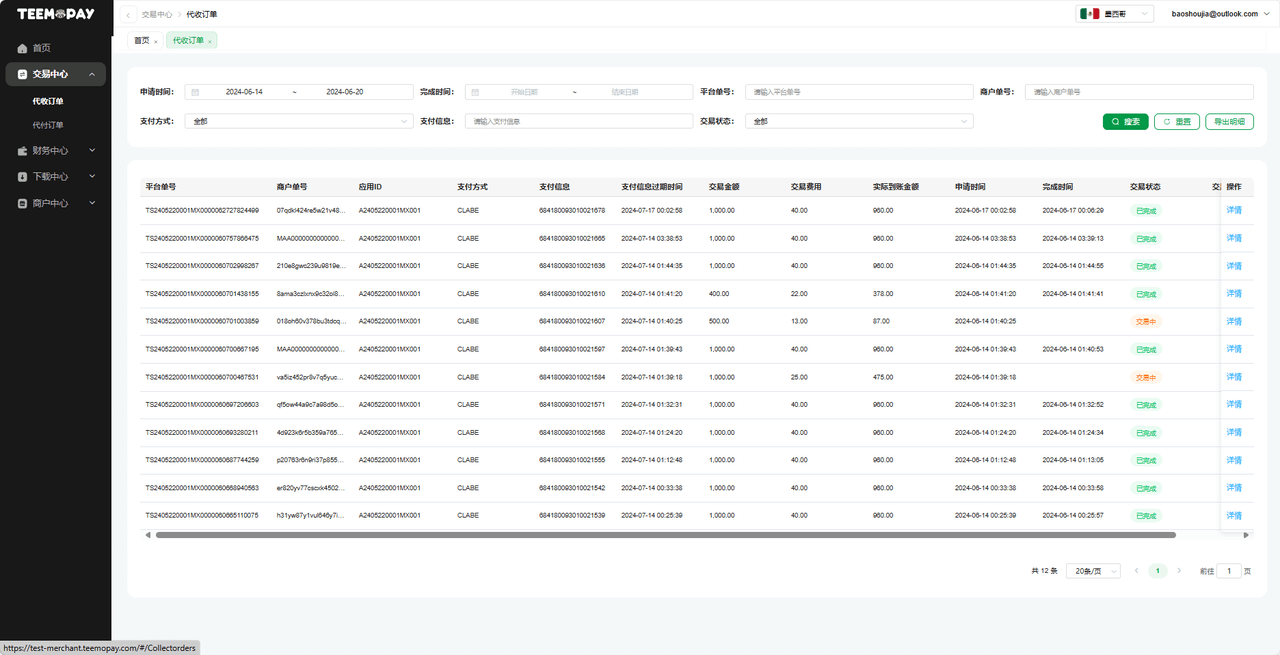The image size is (1280, 655).
Task: Open 详情 for order TS2405220001MX0000060700467531
Action: coord(1234,377)
